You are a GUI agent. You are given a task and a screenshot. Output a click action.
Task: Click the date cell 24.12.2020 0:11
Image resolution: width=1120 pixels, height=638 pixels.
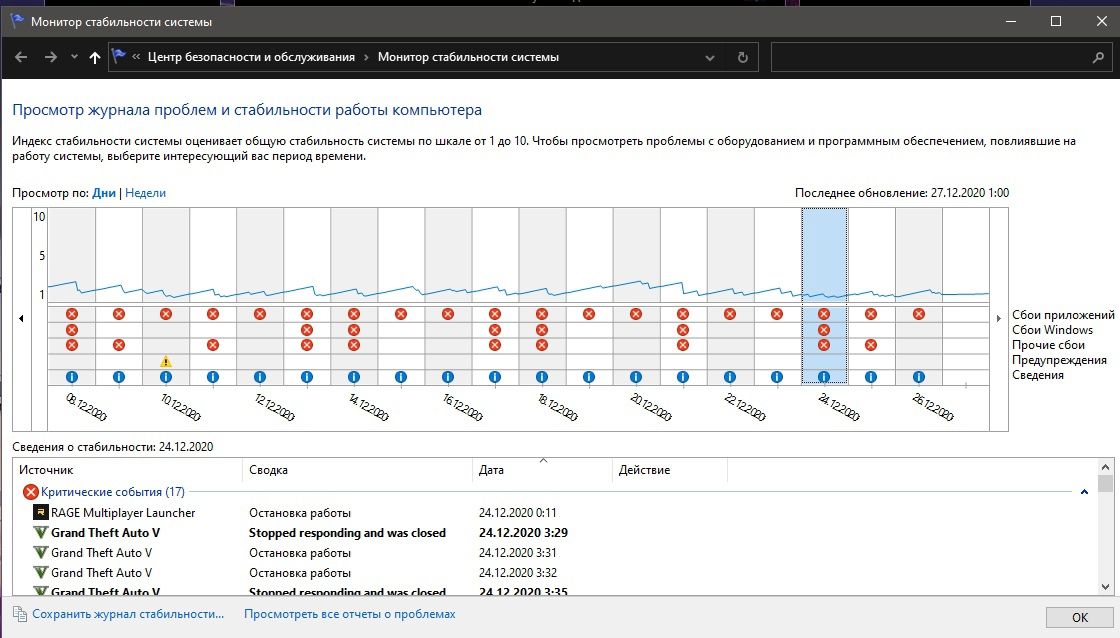tap(518, 512)
